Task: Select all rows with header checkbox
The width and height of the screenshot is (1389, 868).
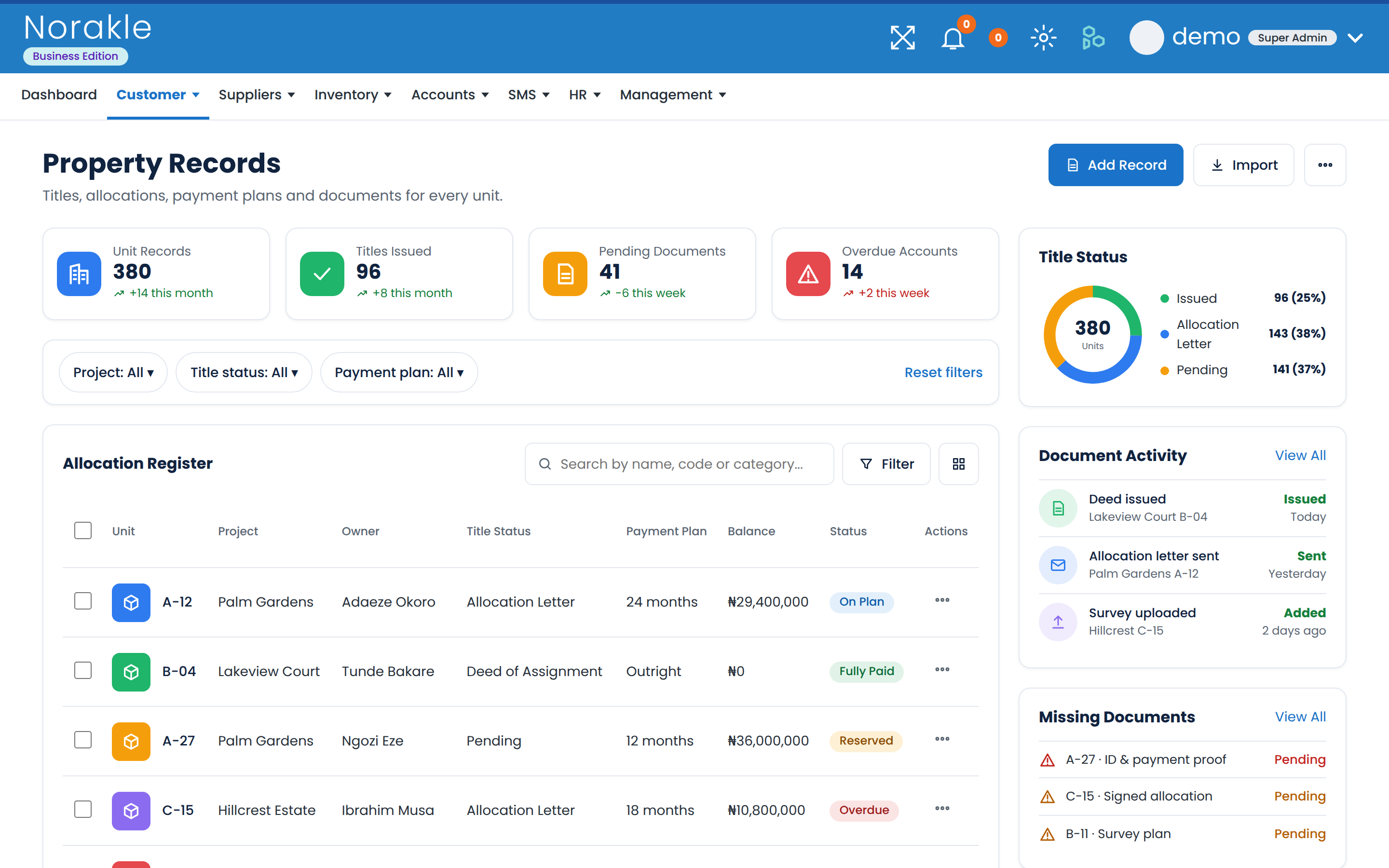Action: (x=83, y=530)
